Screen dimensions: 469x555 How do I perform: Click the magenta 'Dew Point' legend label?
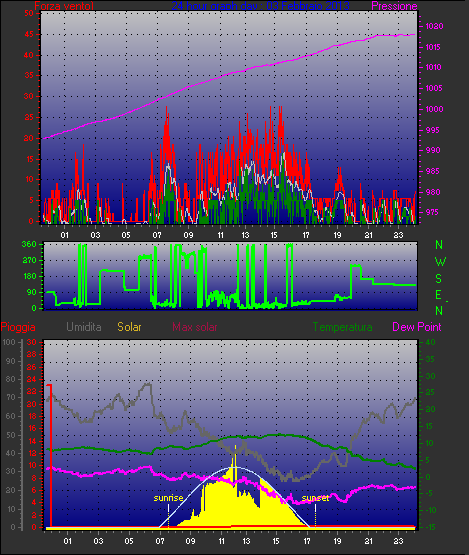[417, 327]
